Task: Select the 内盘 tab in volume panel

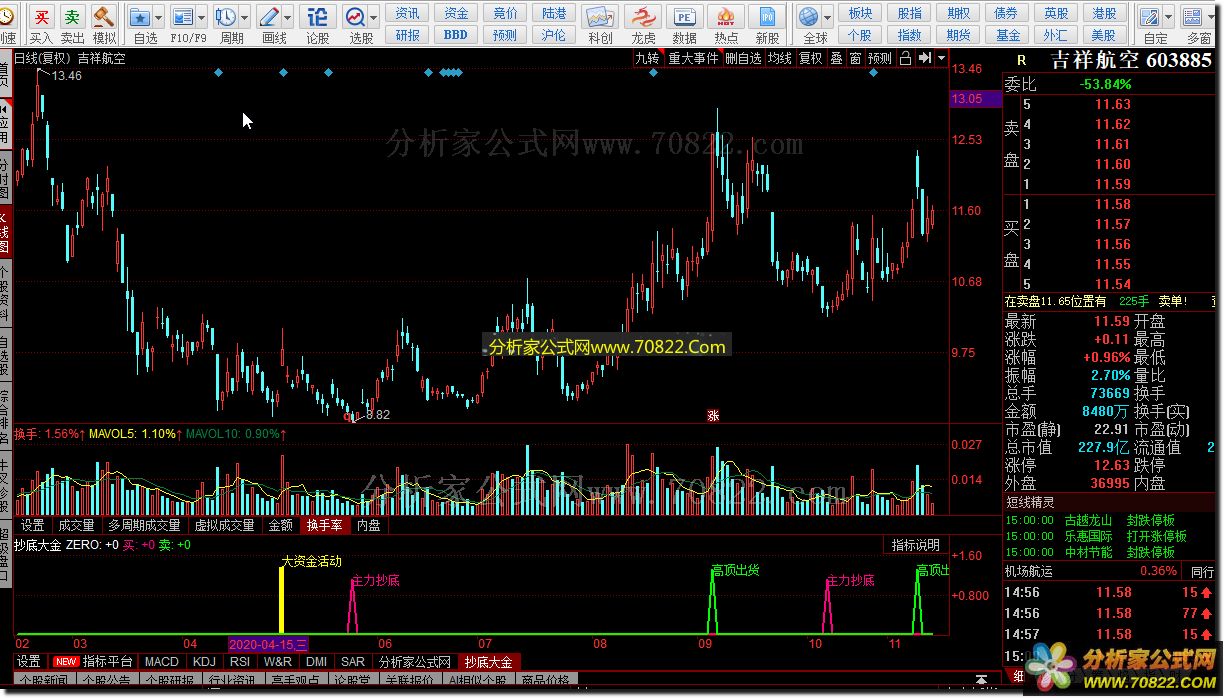Action: [368, 524]
